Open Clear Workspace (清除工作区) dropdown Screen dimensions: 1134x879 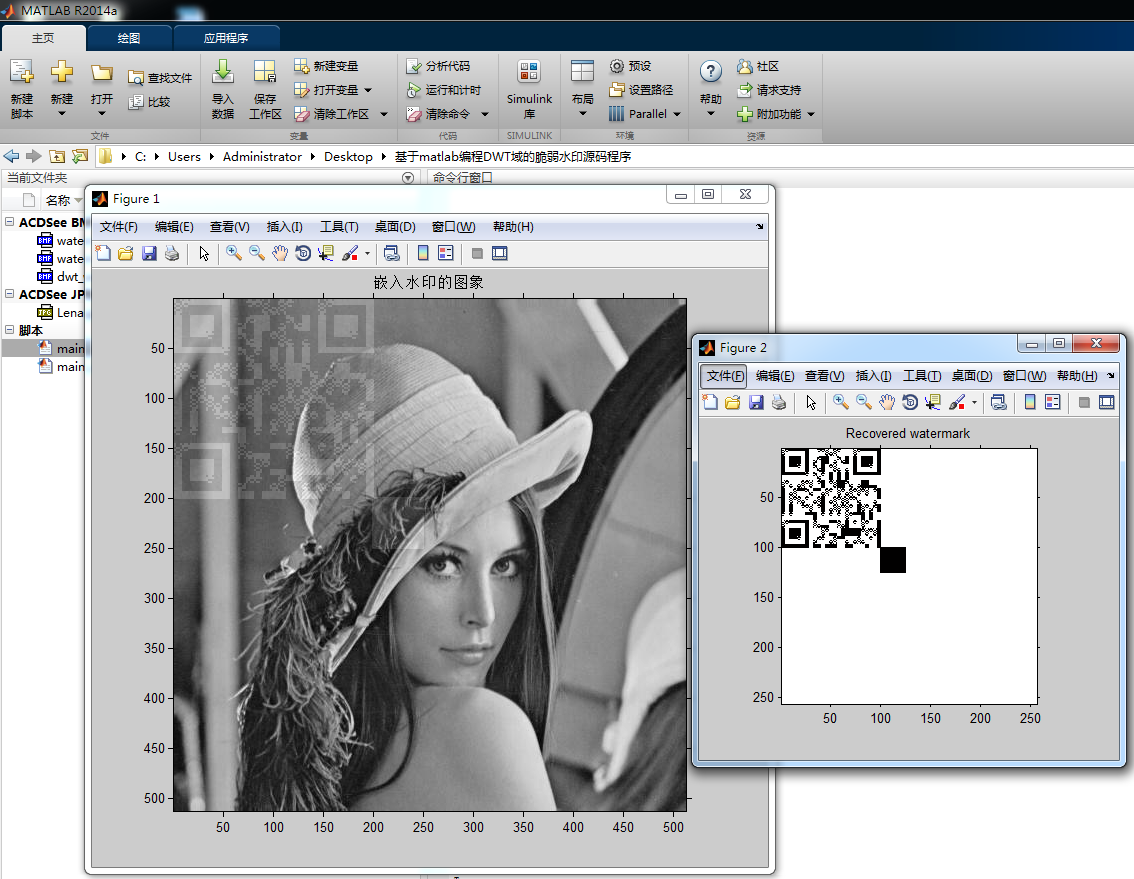coord(384,114)
